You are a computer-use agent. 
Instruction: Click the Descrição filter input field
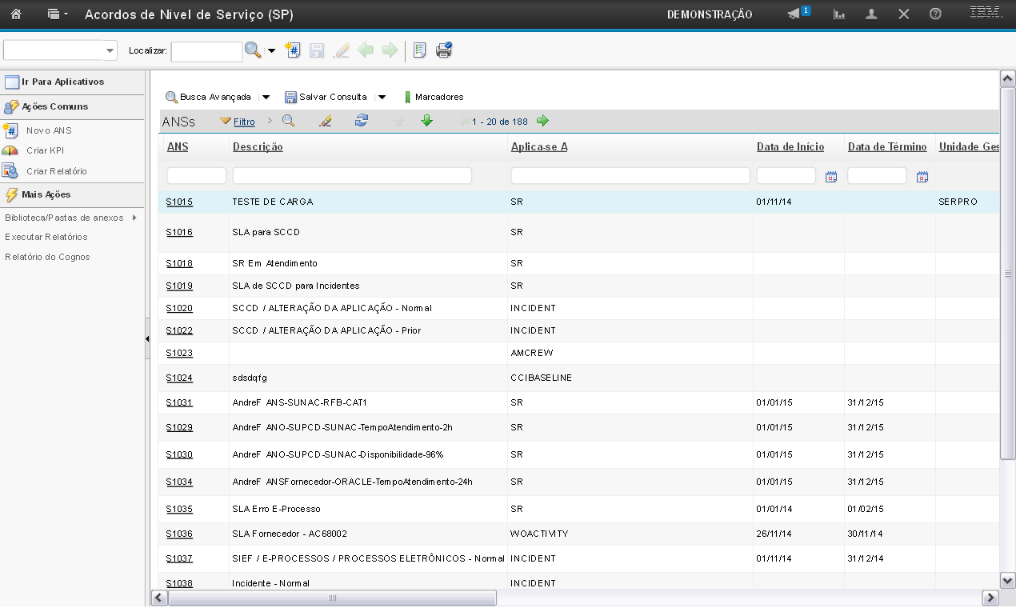(x=352, y=176)
